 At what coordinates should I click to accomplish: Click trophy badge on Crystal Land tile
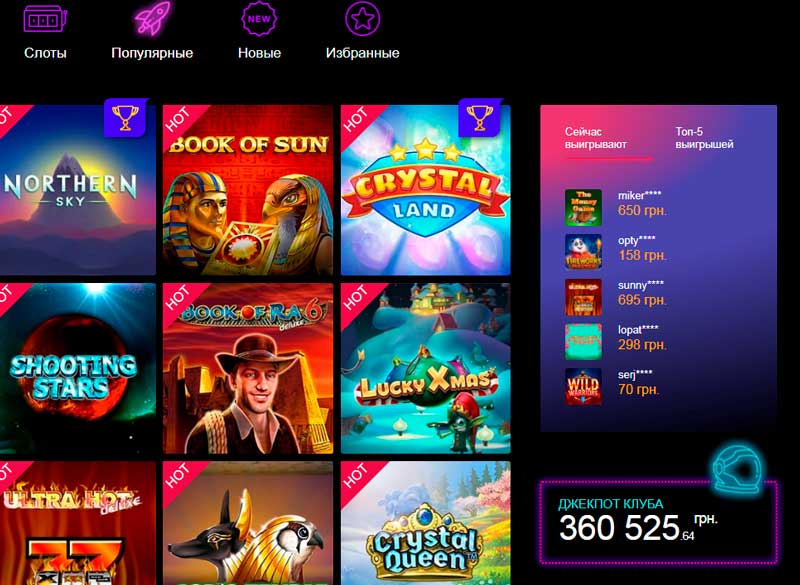pyautogui.click(x=480, y=118)
